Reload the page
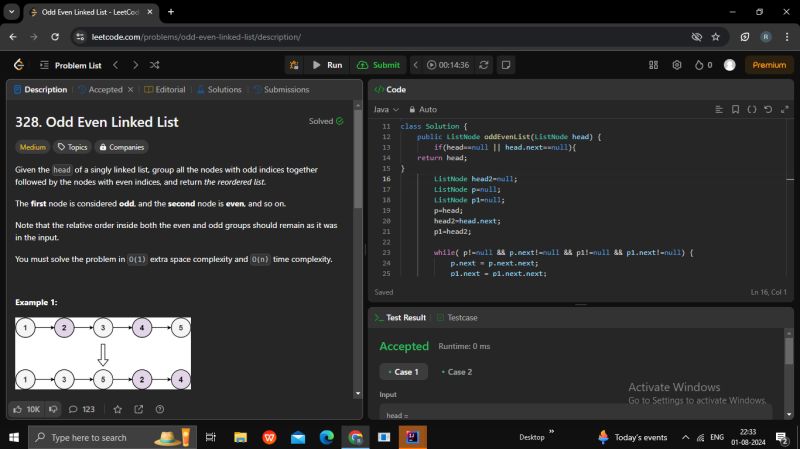 pos(55,37)
